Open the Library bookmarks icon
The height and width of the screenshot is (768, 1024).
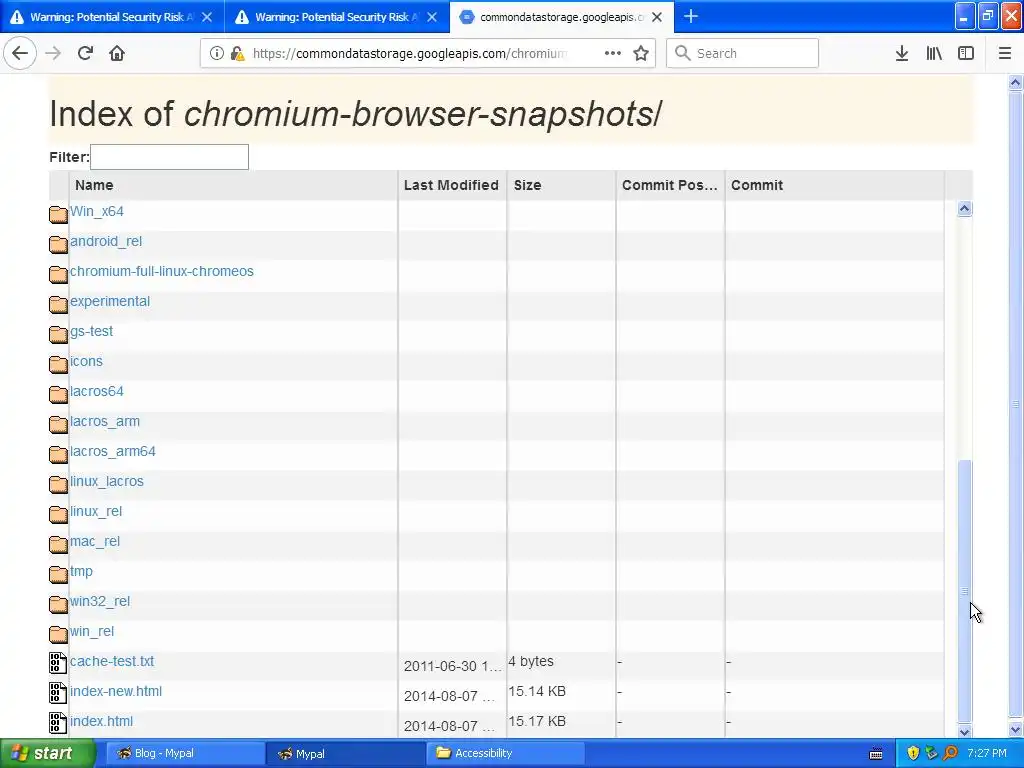(x=934, y=54)
